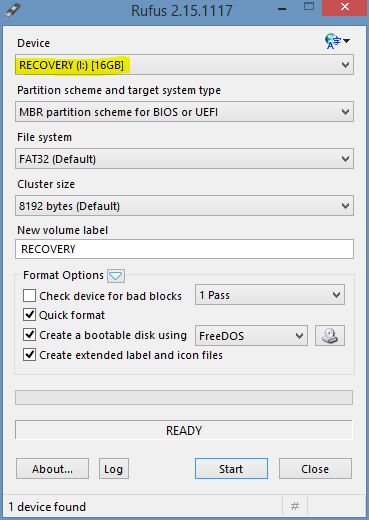Image resolution: width=369 pixels, height=520 pixels.
Task: Open the FreeDOS boot type dropdown
Action: tap(251, 336)
